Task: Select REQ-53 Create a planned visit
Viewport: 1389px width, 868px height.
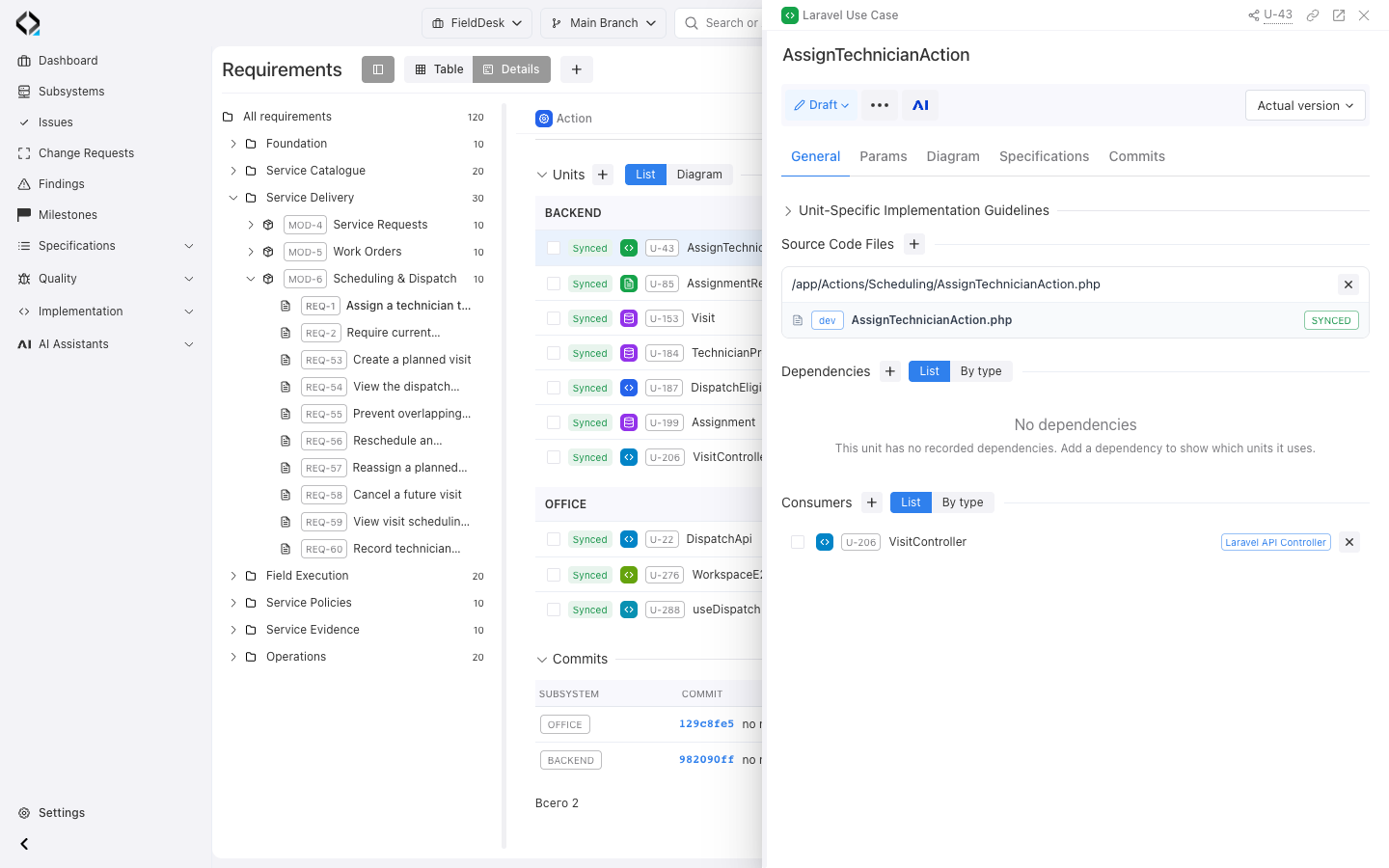Action: click(x=386, y=360)
